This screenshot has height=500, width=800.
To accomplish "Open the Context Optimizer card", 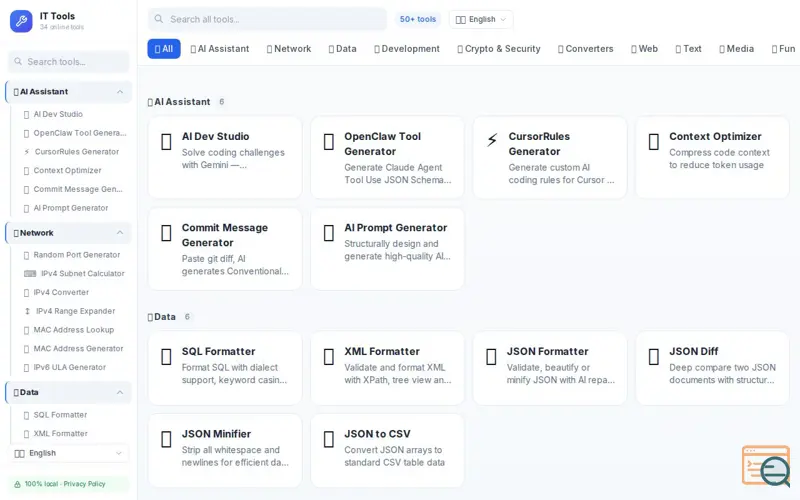I will pyautogui.click(x=712, y=158).
